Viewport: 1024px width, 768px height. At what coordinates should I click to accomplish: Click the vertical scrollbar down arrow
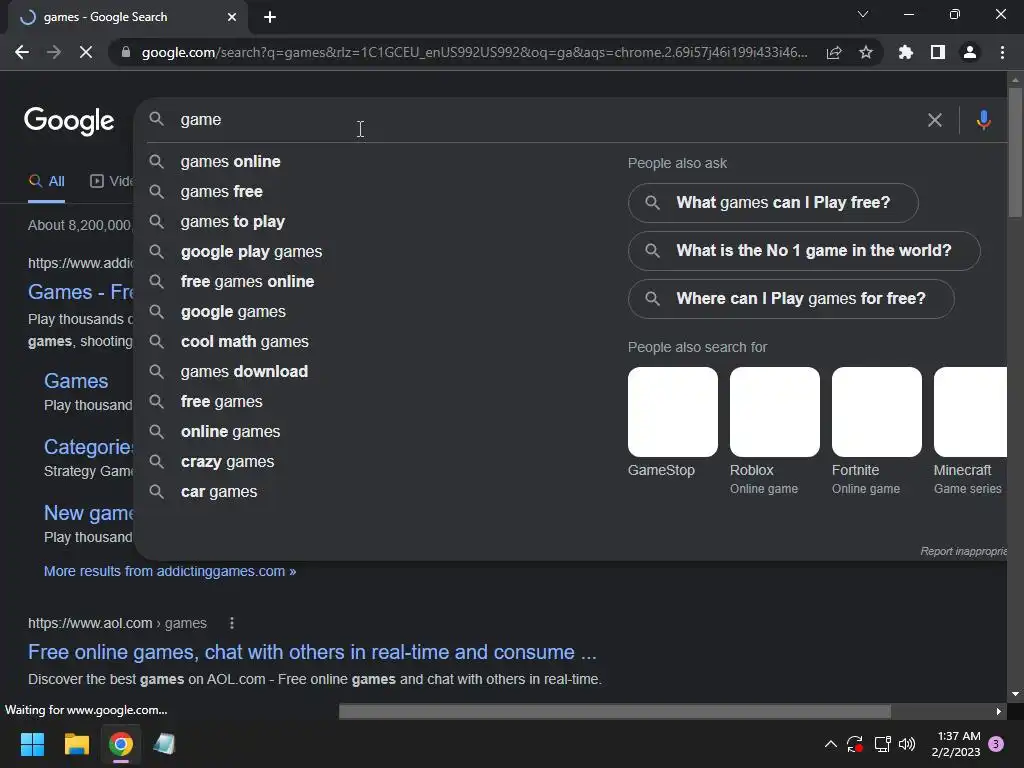click(1015, 694)
